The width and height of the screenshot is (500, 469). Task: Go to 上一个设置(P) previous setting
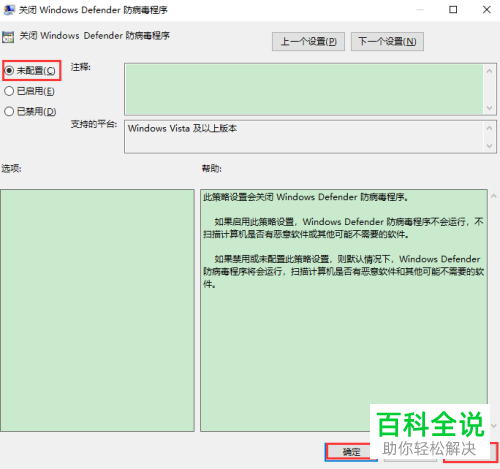tap(308, 42)
